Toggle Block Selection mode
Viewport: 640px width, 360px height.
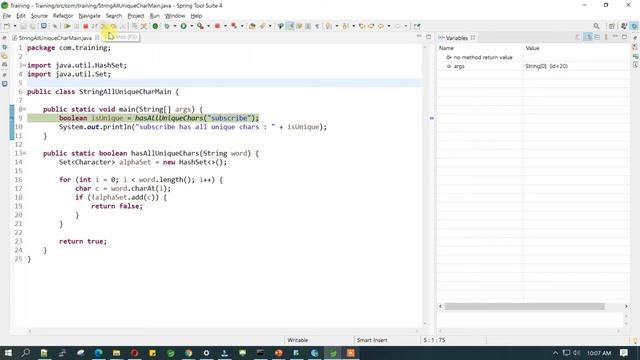308,26
